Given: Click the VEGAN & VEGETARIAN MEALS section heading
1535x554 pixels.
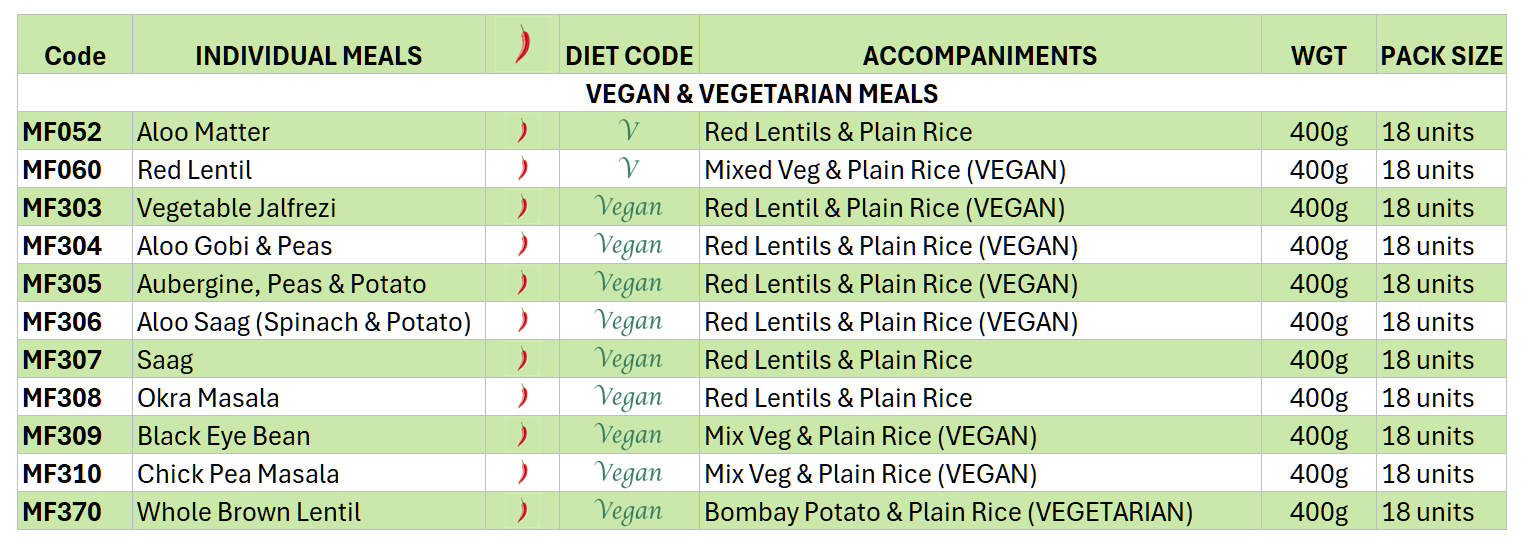Looking at the screenshot, I should click(x=761, y=94).
